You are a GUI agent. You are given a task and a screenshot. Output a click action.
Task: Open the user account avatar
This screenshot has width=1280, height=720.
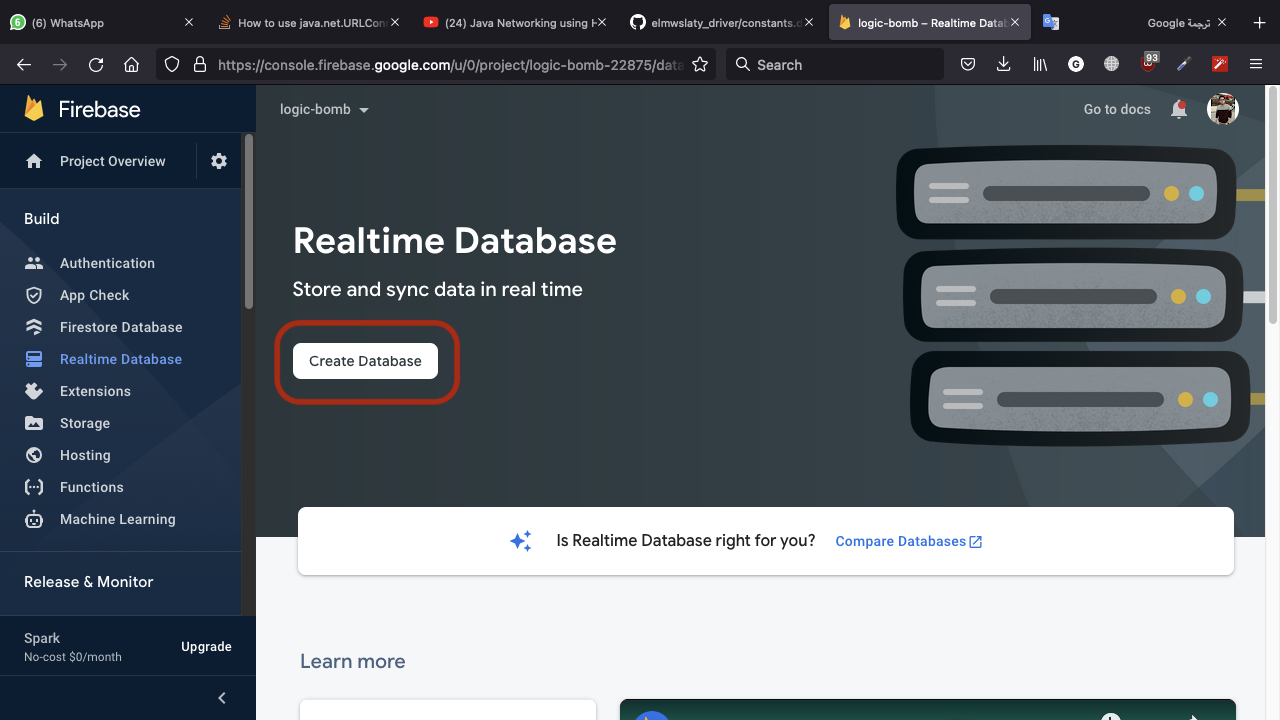pos(1223,109)
